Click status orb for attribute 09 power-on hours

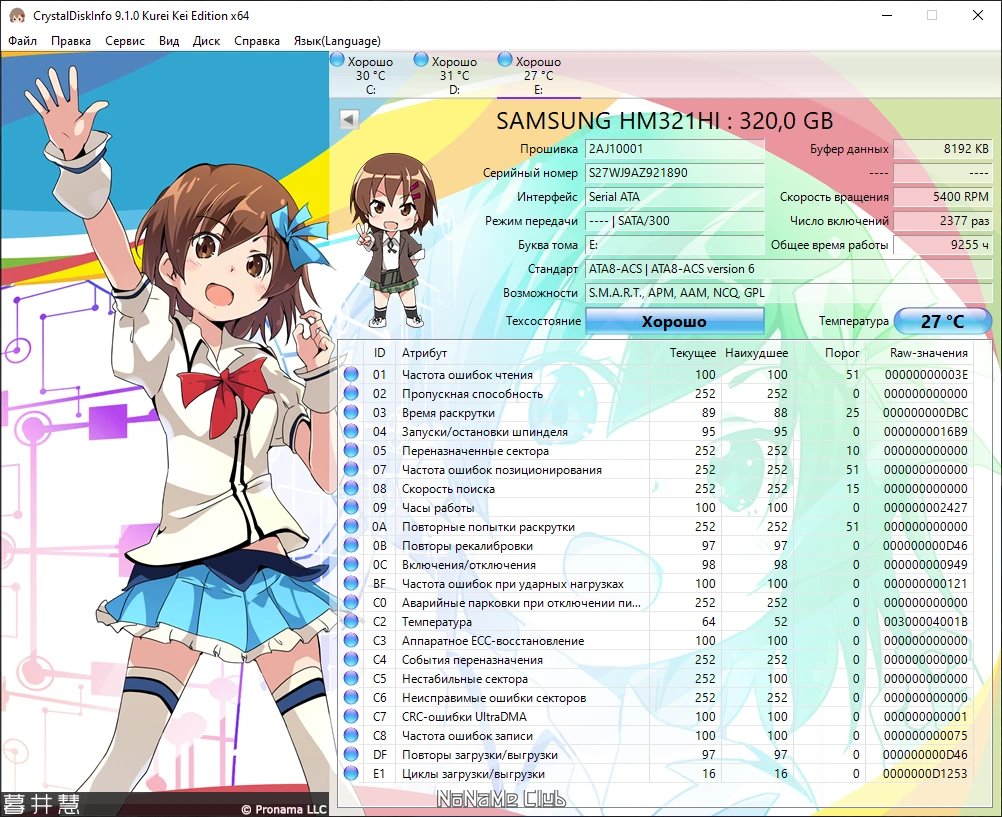[351, 508]
